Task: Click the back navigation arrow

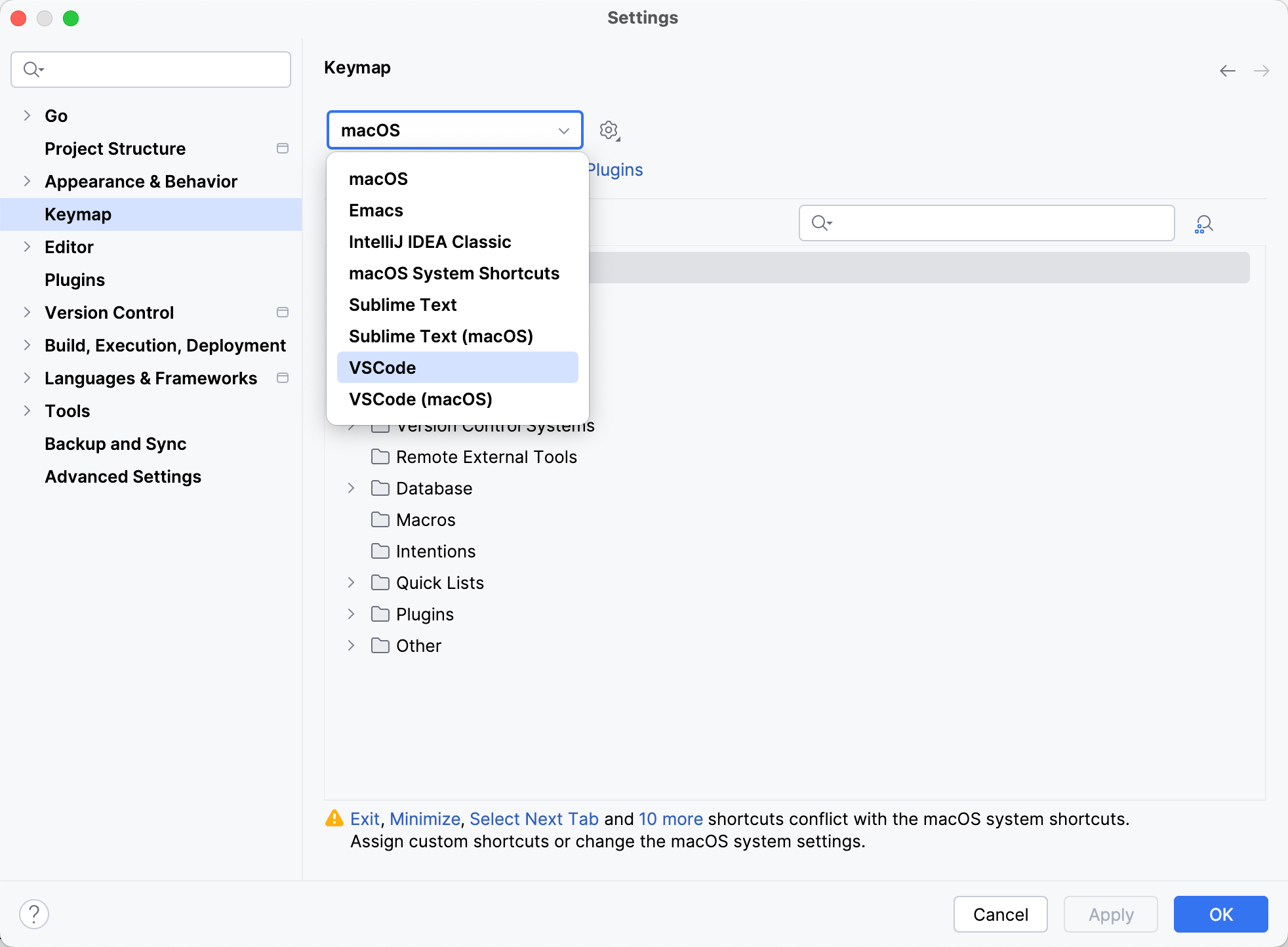Action: click(x=1226, y=71)
